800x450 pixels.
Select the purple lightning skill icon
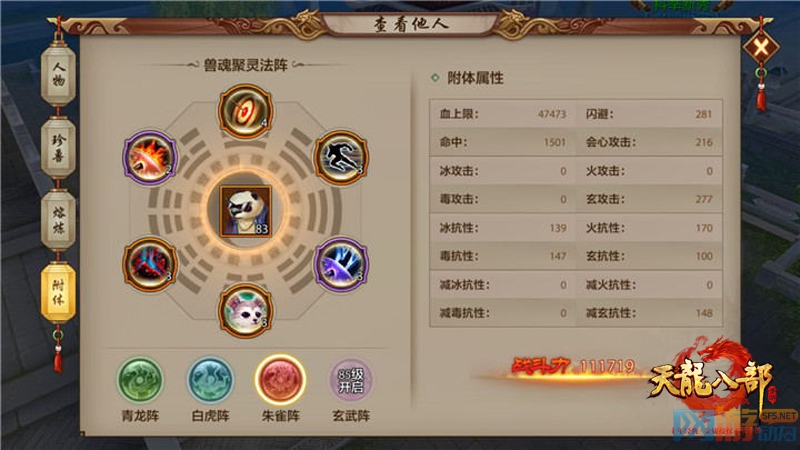(x=341, y=265)
